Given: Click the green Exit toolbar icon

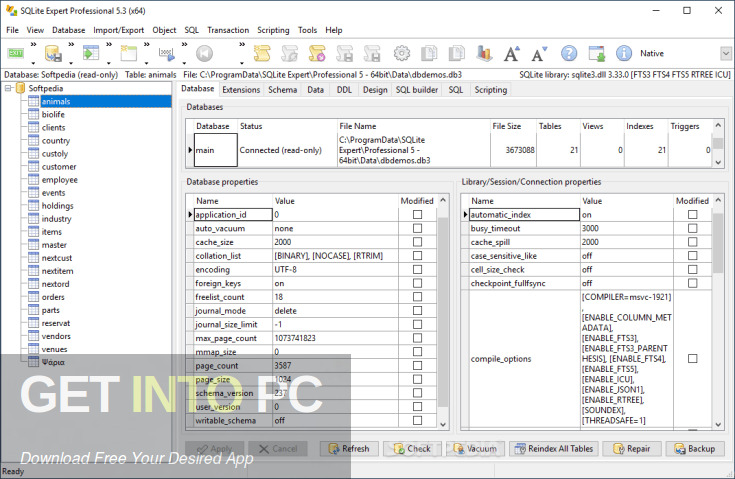Looking at the screenshot, I should [15, 53].
